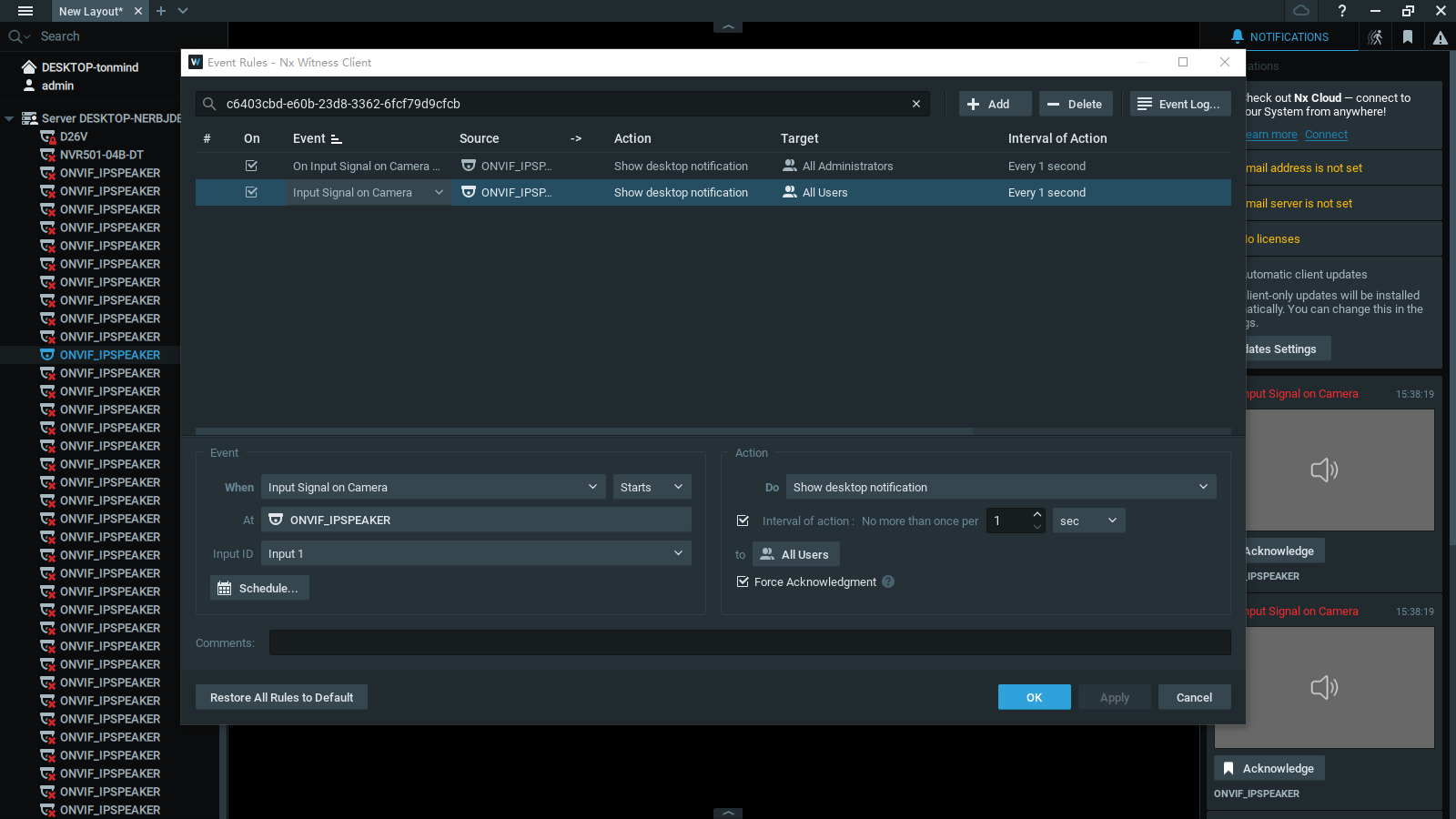Image resolution: width=1456 pixels, height=819 pixels.
Task: Close the New Layout tab
Action: [x=138, y=11]
